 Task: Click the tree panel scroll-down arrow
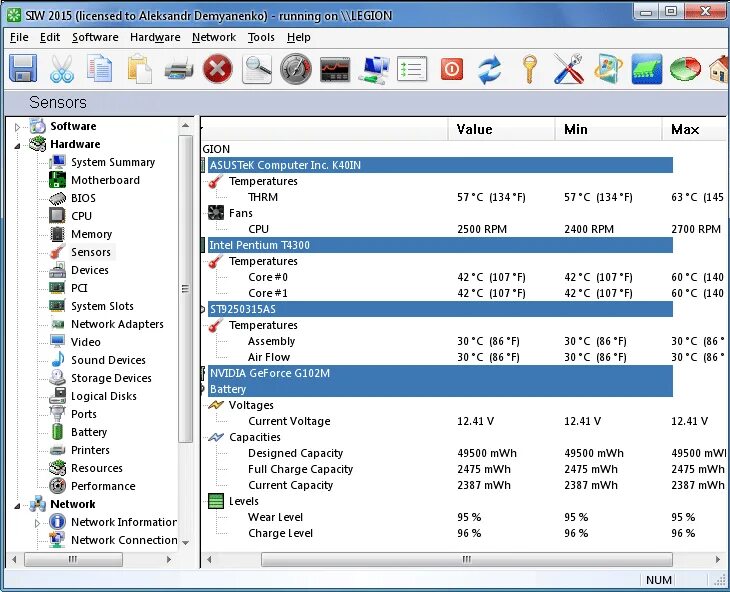[x=185, y=543]
